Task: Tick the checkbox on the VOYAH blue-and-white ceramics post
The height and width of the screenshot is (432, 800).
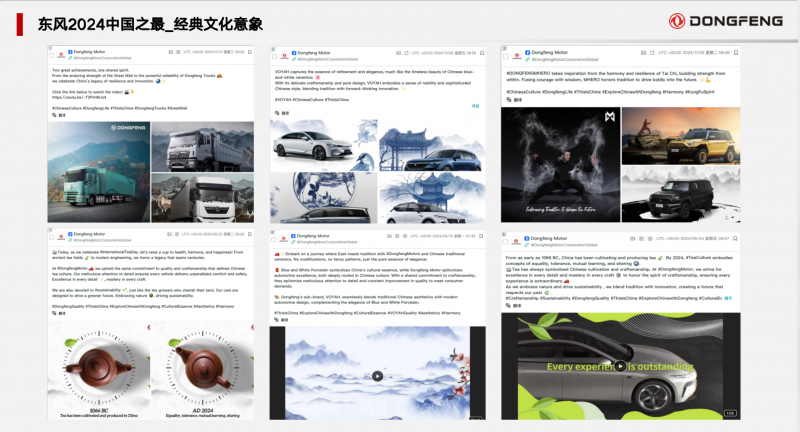Action: (x=274, y=56)
